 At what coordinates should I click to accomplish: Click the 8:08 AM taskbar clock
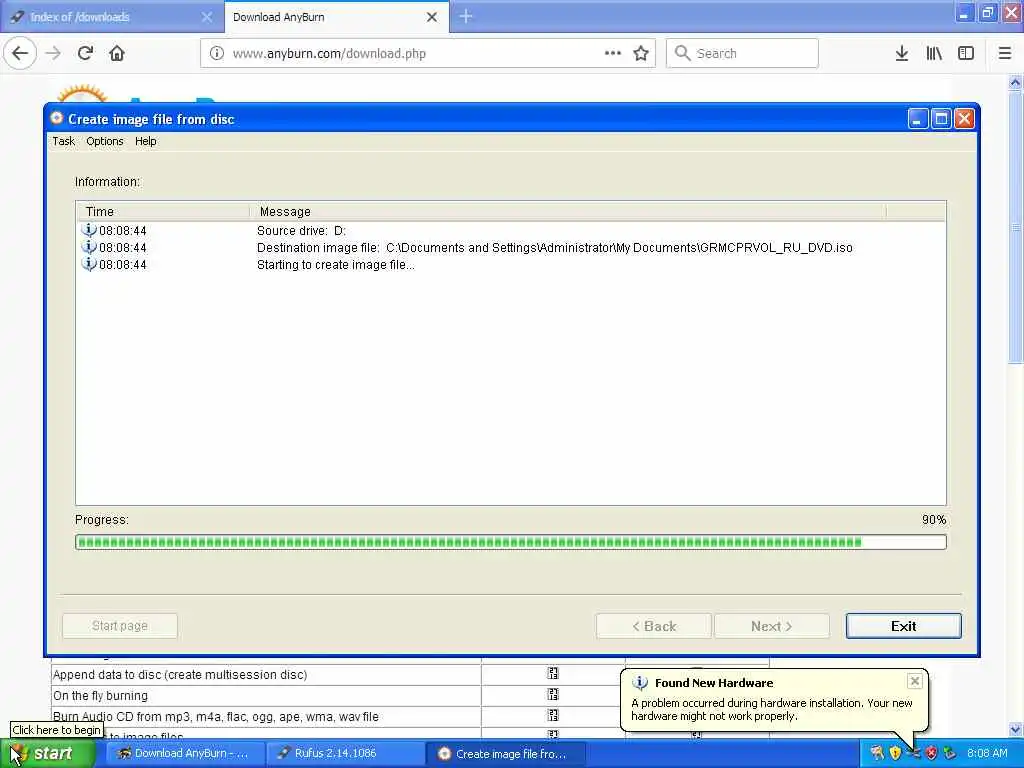click(987, 753)
